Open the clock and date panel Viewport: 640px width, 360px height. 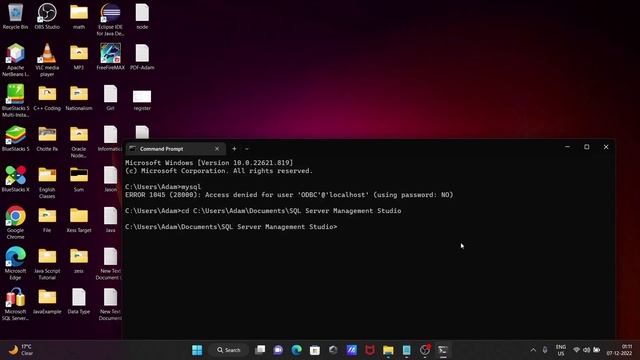tap(619, 350)
